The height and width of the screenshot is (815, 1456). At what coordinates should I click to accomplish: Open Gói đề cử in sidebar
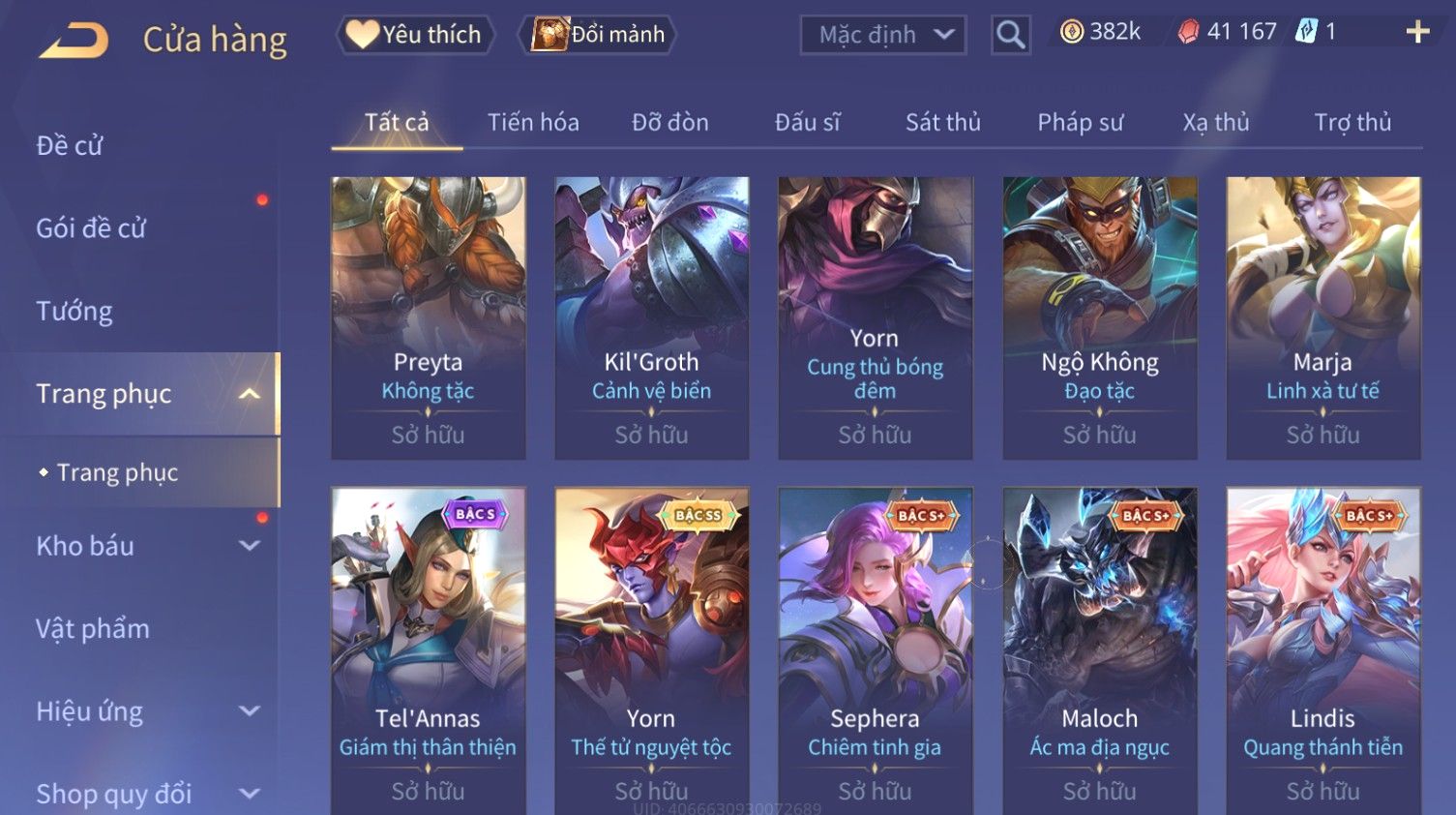click(x=91, y=228)
